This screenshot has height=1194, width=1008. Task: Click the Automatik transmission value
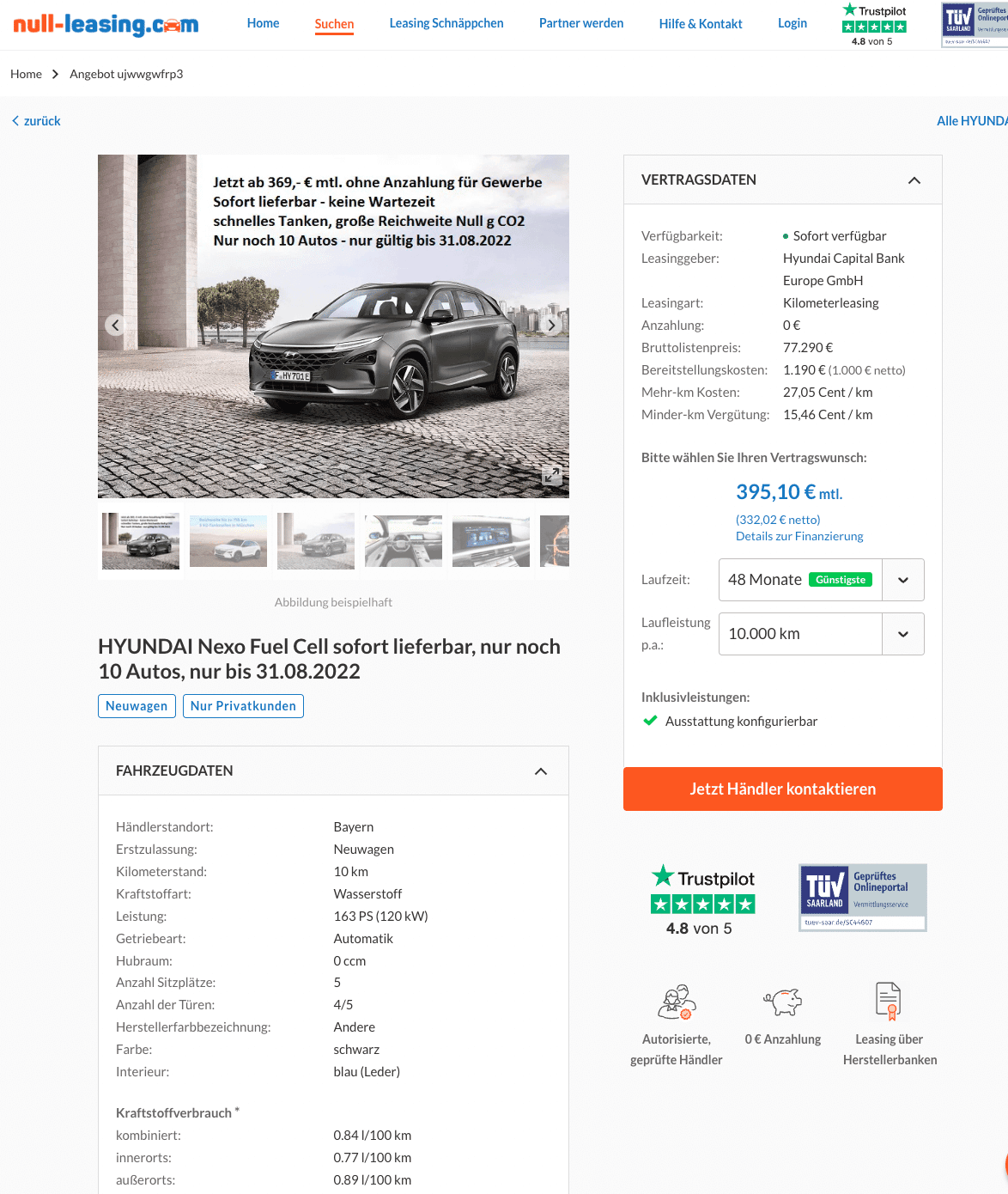[363, 939]
